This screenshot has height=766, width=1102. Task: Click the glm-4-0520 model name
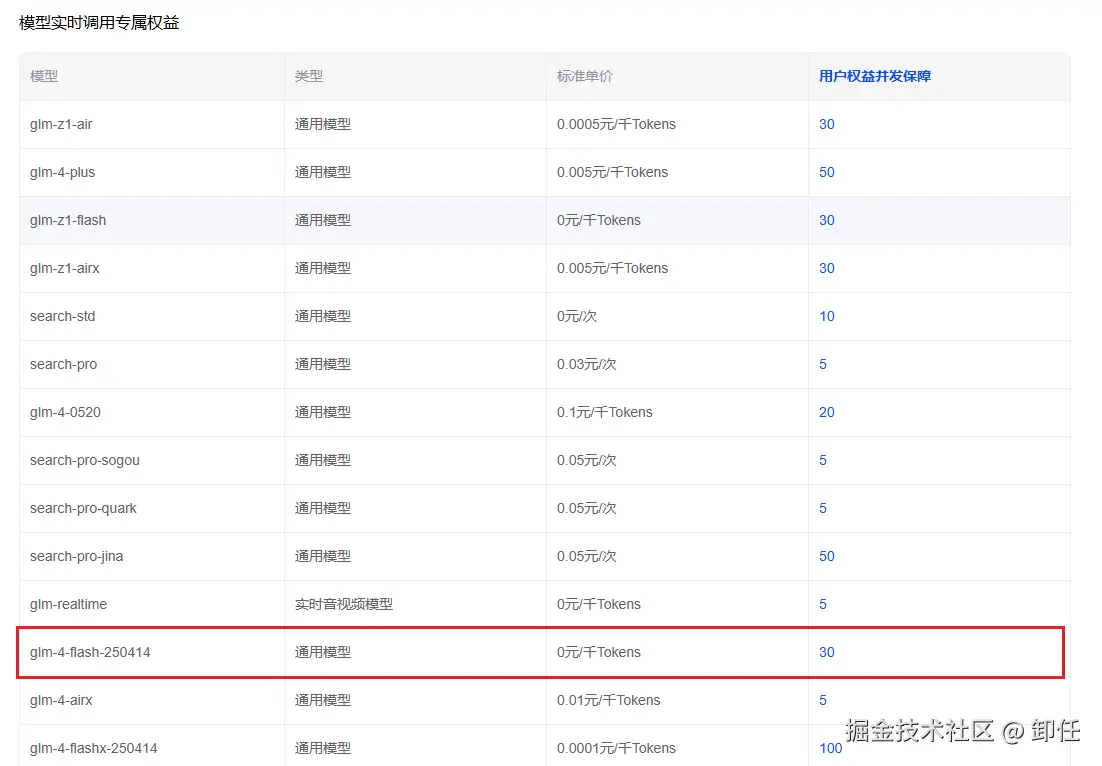65,413
